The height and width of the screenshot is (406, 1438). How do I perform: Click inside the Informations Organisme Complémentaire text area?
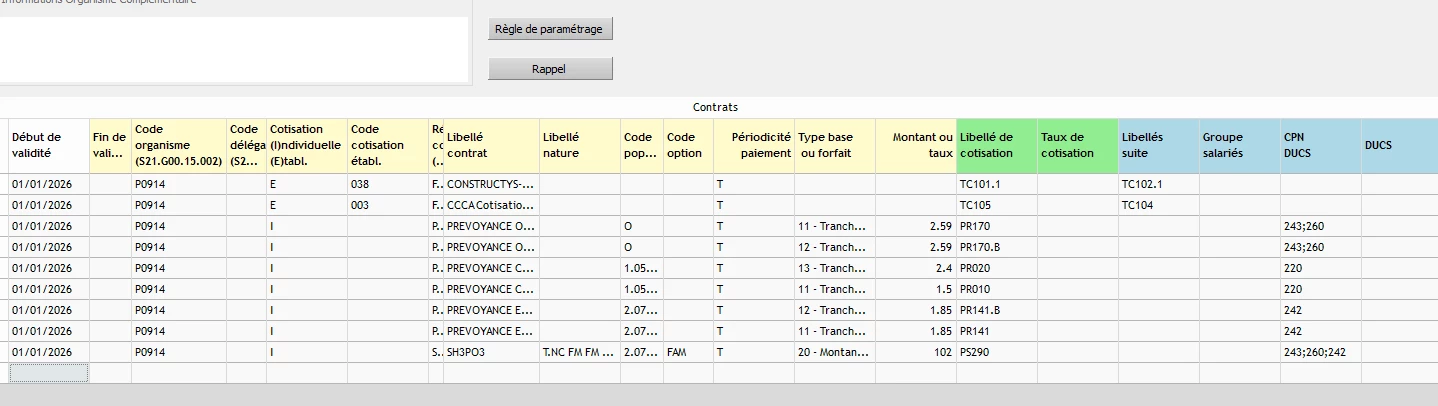click(x=233, y=48)
